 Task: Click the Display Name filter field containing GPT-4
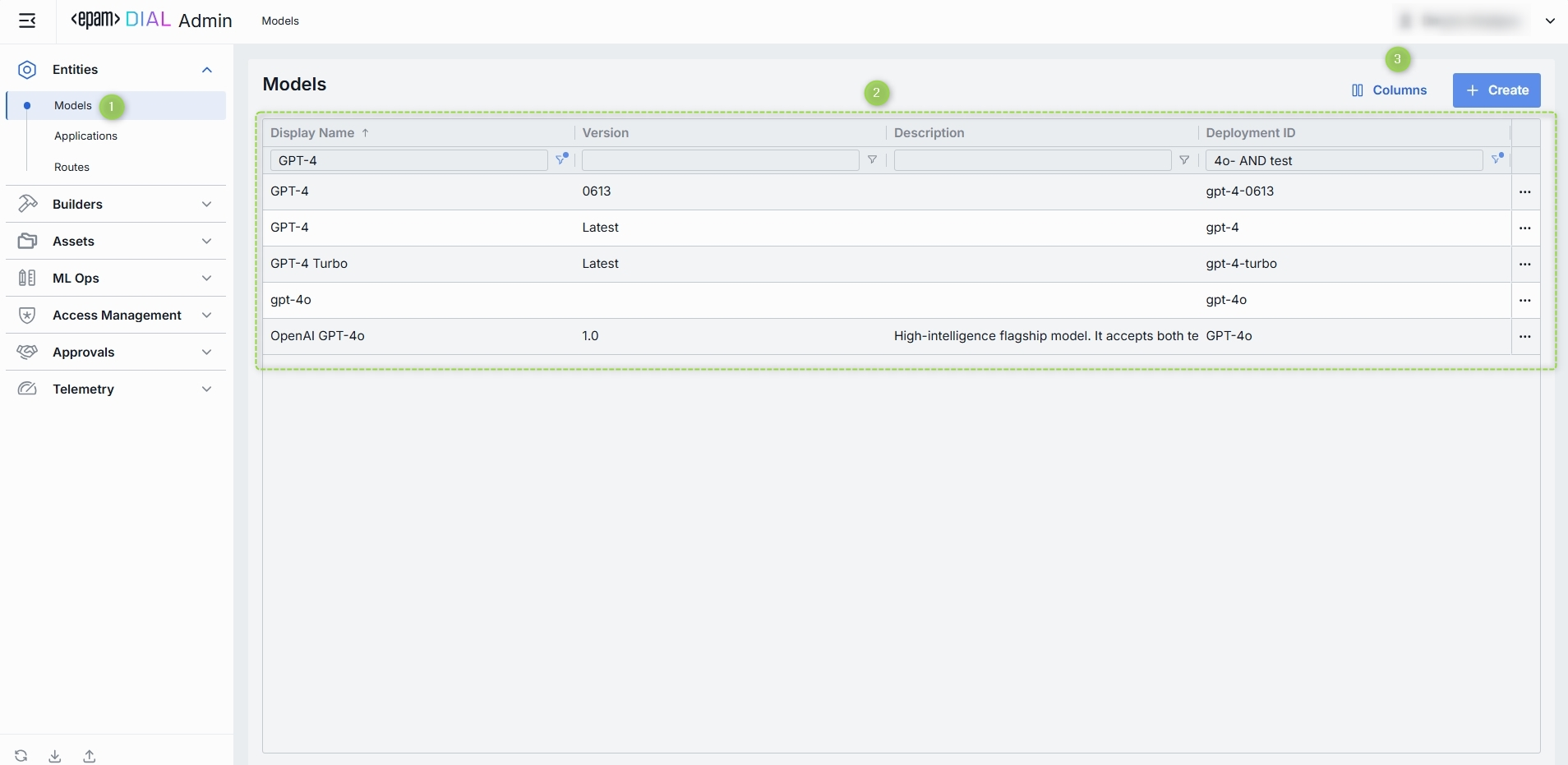[409, 160]
